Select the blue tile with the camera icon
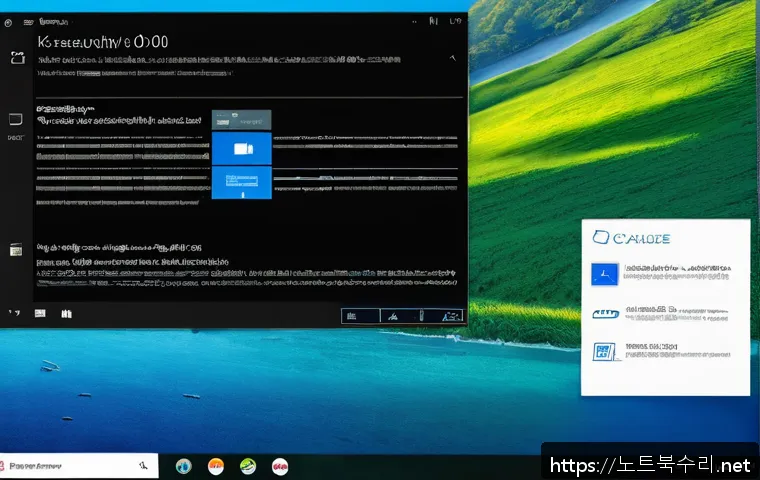 pyautogui.click(x=241, y=148)
